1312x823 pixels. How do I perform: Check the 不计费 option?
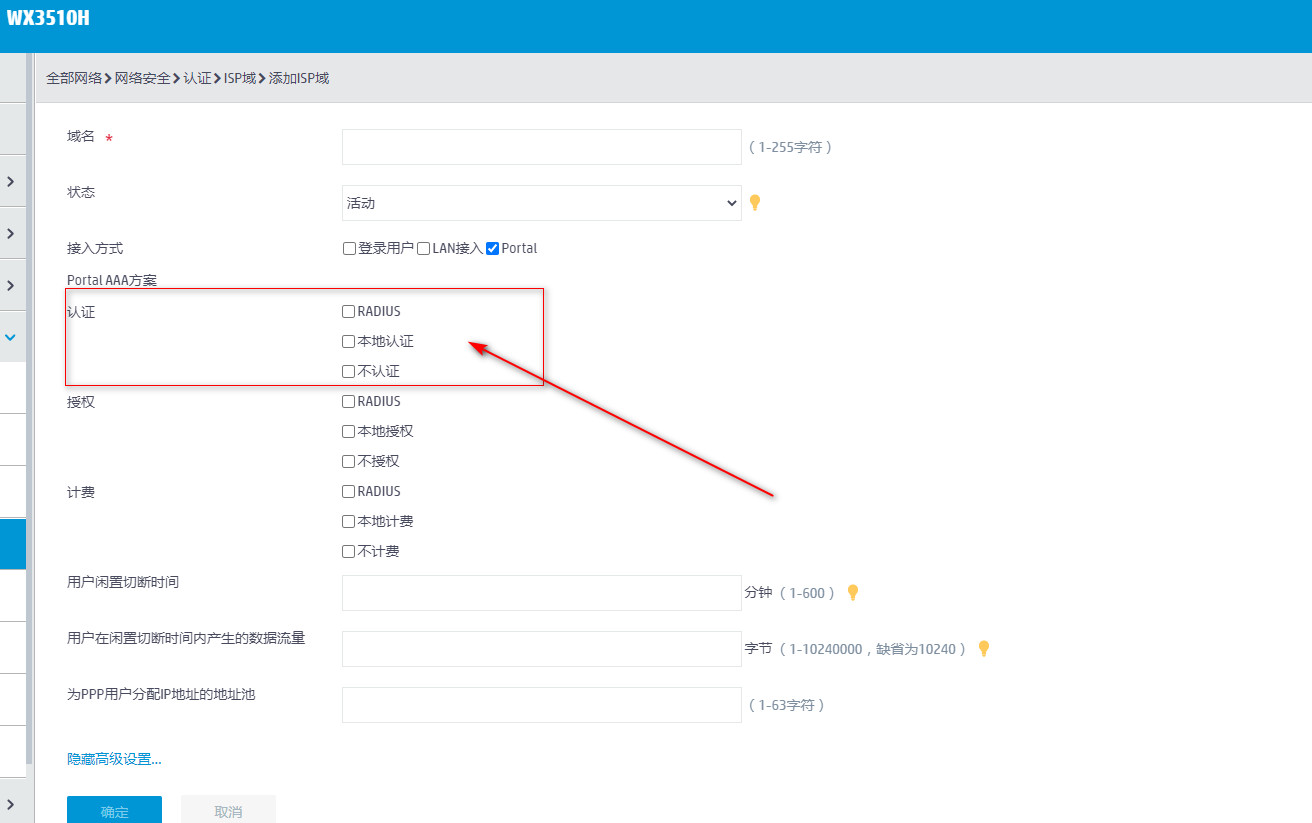pyautogui.click(x=348, y=551)
